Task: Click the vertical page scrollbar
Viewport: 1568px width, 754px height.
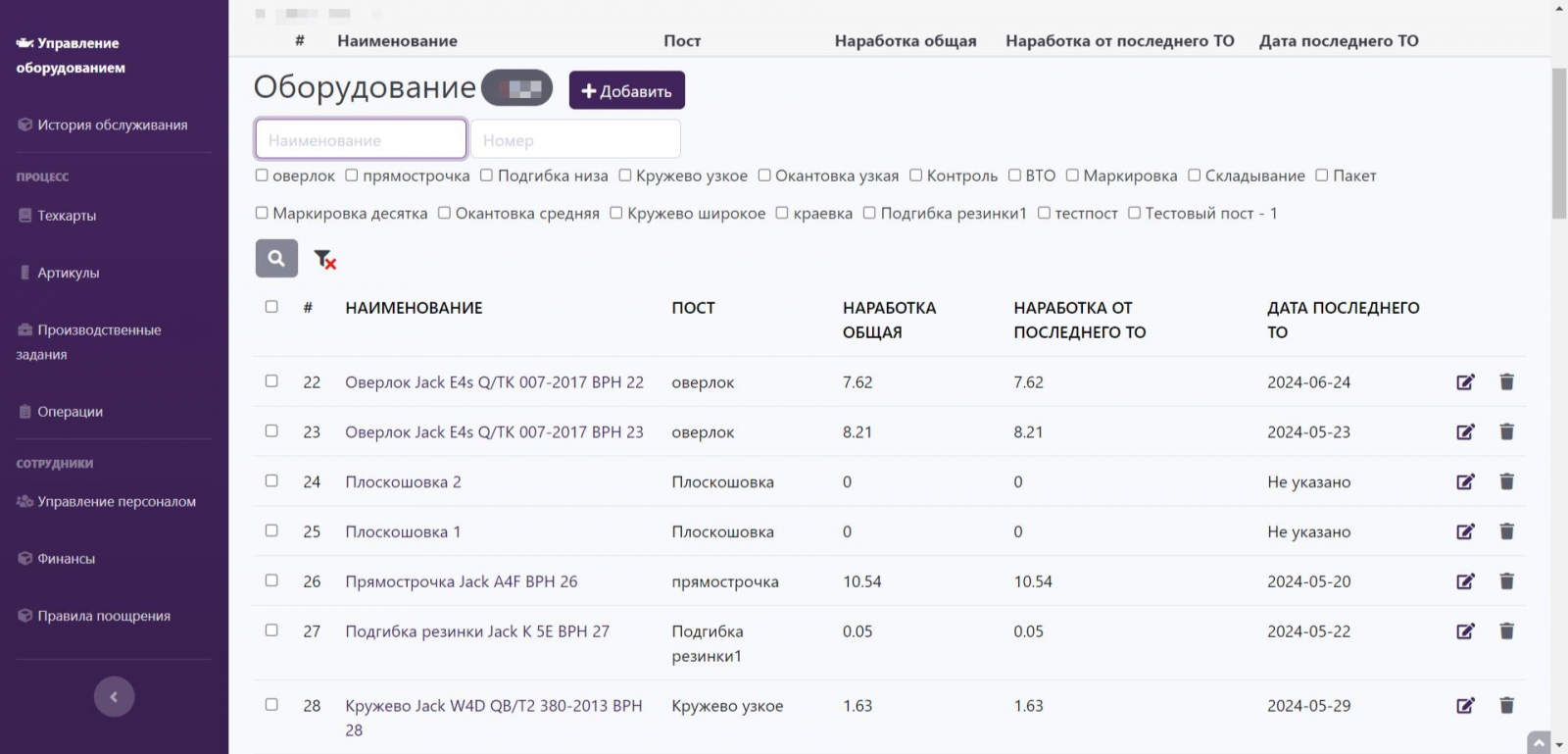Action: (1558, 144)
